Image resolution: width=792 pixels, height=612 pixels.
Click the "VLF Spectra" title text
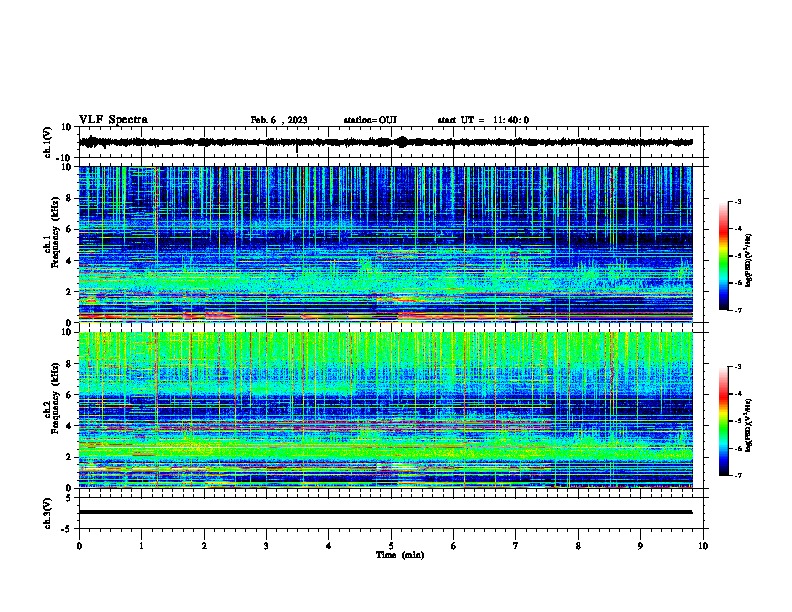tap(113, 120)
